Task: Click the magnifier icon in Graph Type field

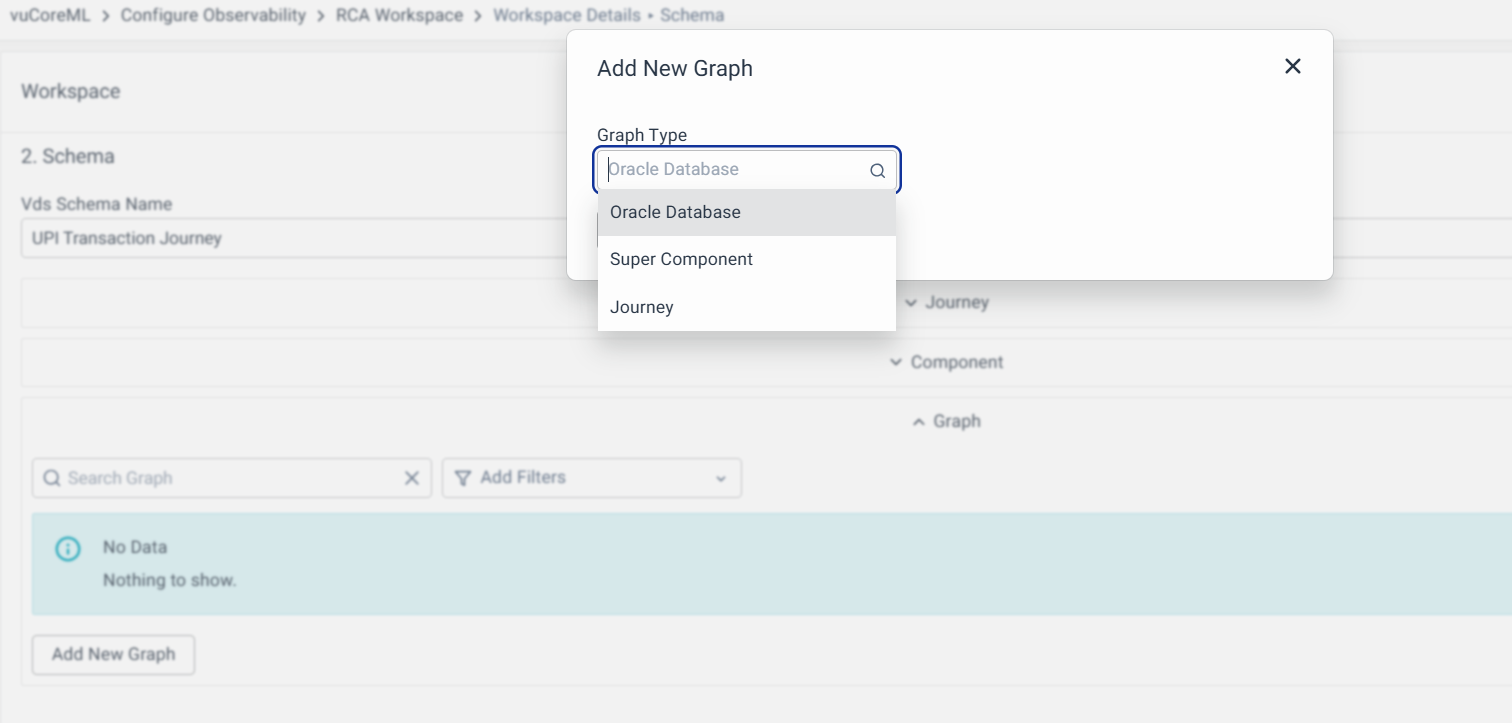Action: [877, 171]
